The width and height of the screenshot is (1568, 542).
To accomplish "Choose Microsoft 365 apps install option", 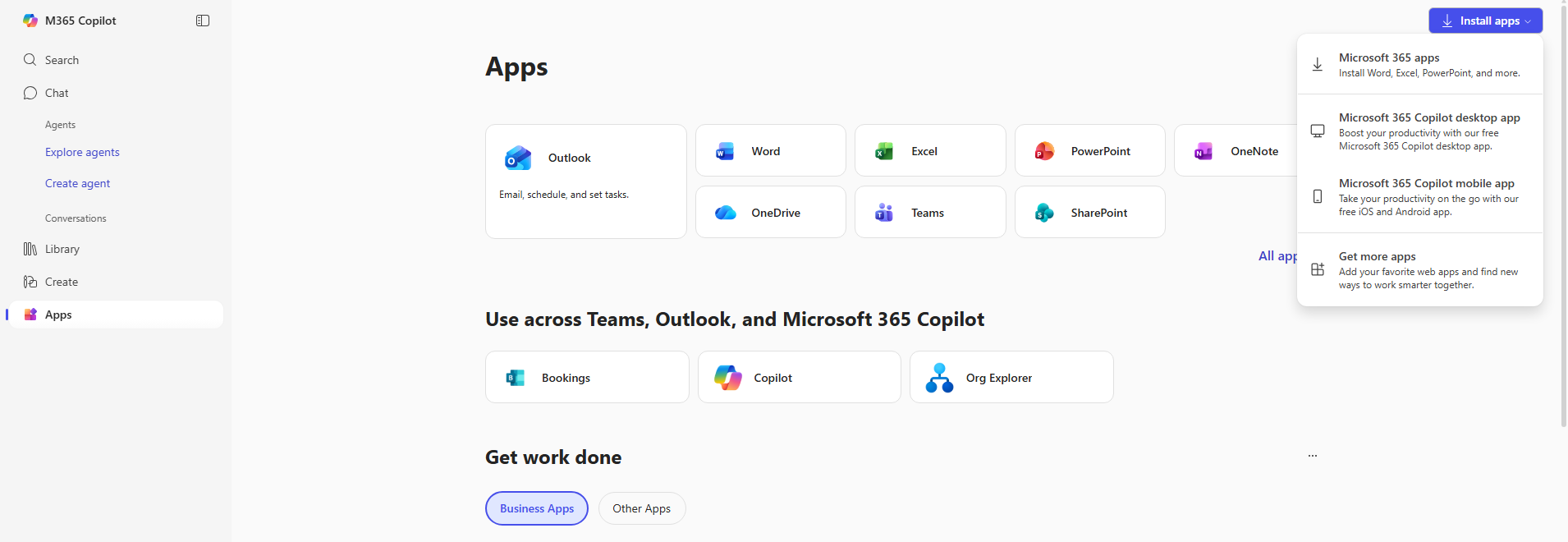I will [x=1420, y=65].
